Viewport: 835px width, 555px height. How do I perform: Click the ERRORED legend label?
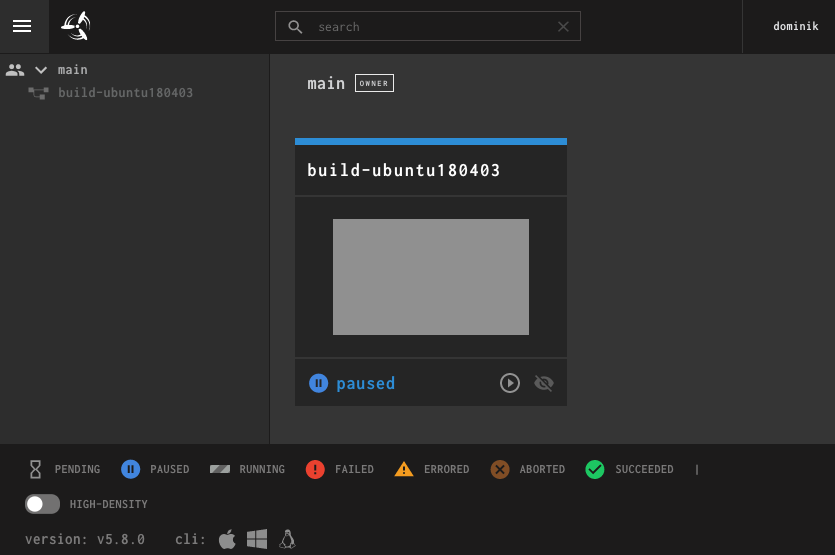pyautogui.click(x=446, y=469)
